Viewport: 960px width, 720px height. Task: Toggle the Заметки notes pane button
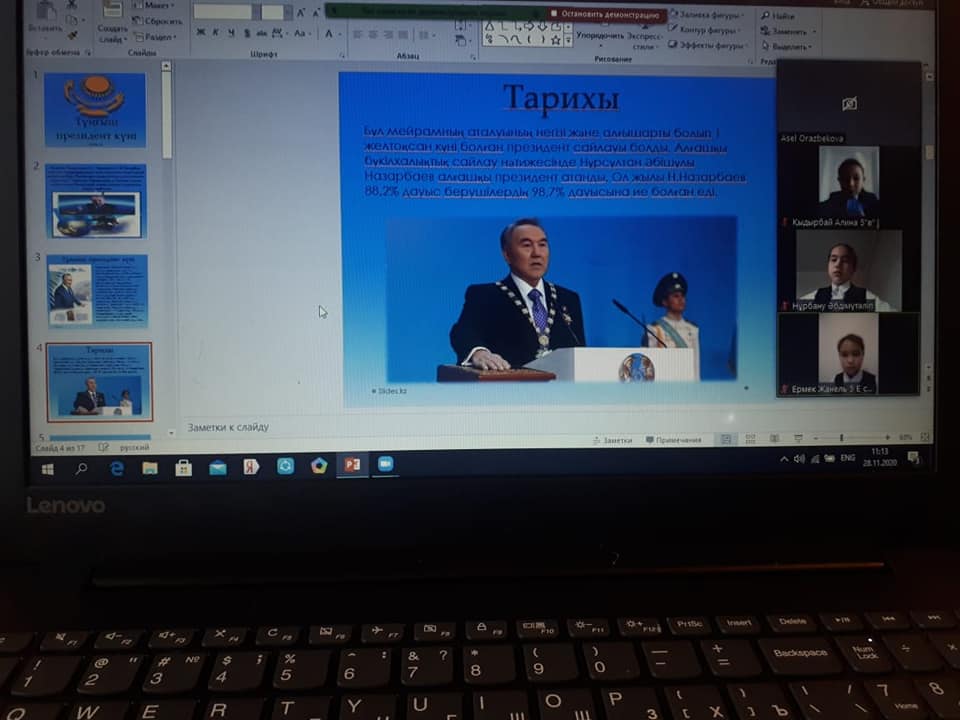612,440
